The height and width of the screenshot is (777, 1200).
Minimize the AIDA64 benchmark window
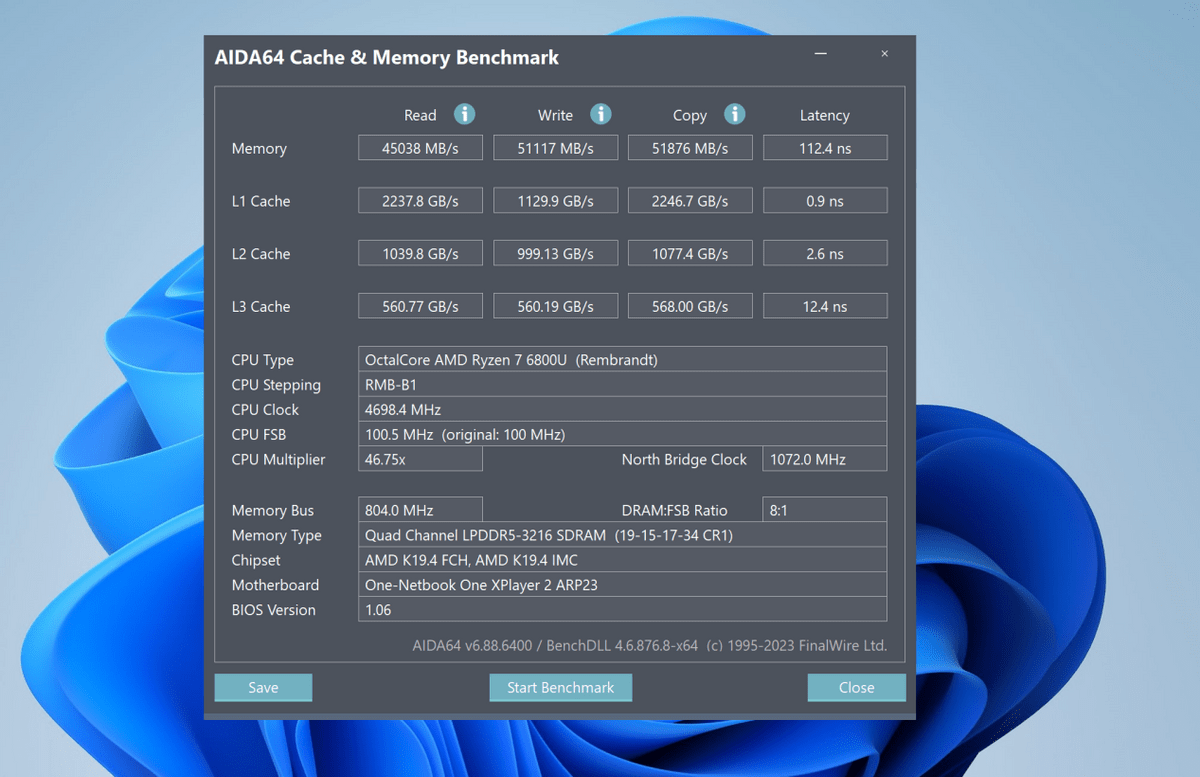[821, 54]
